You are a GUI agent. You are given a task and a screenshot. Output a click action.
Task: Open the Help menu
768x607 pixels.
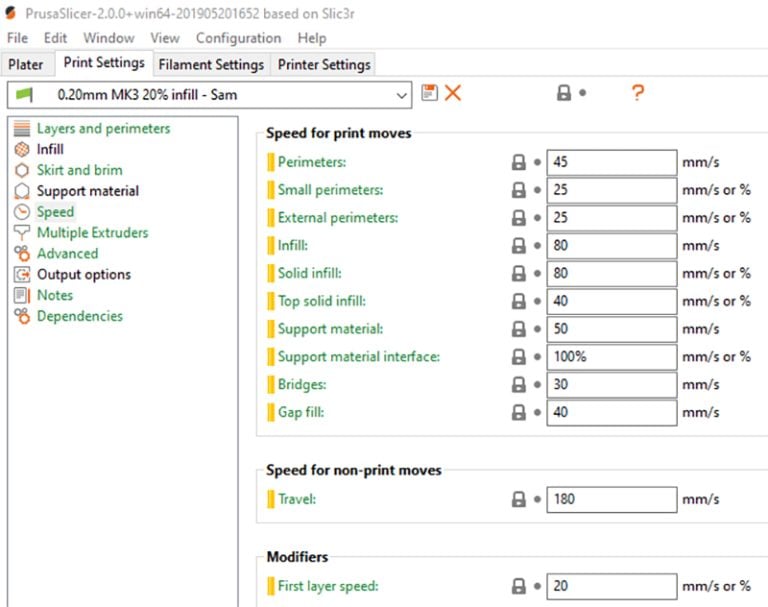pyautogui.click(x=312, y=38)
